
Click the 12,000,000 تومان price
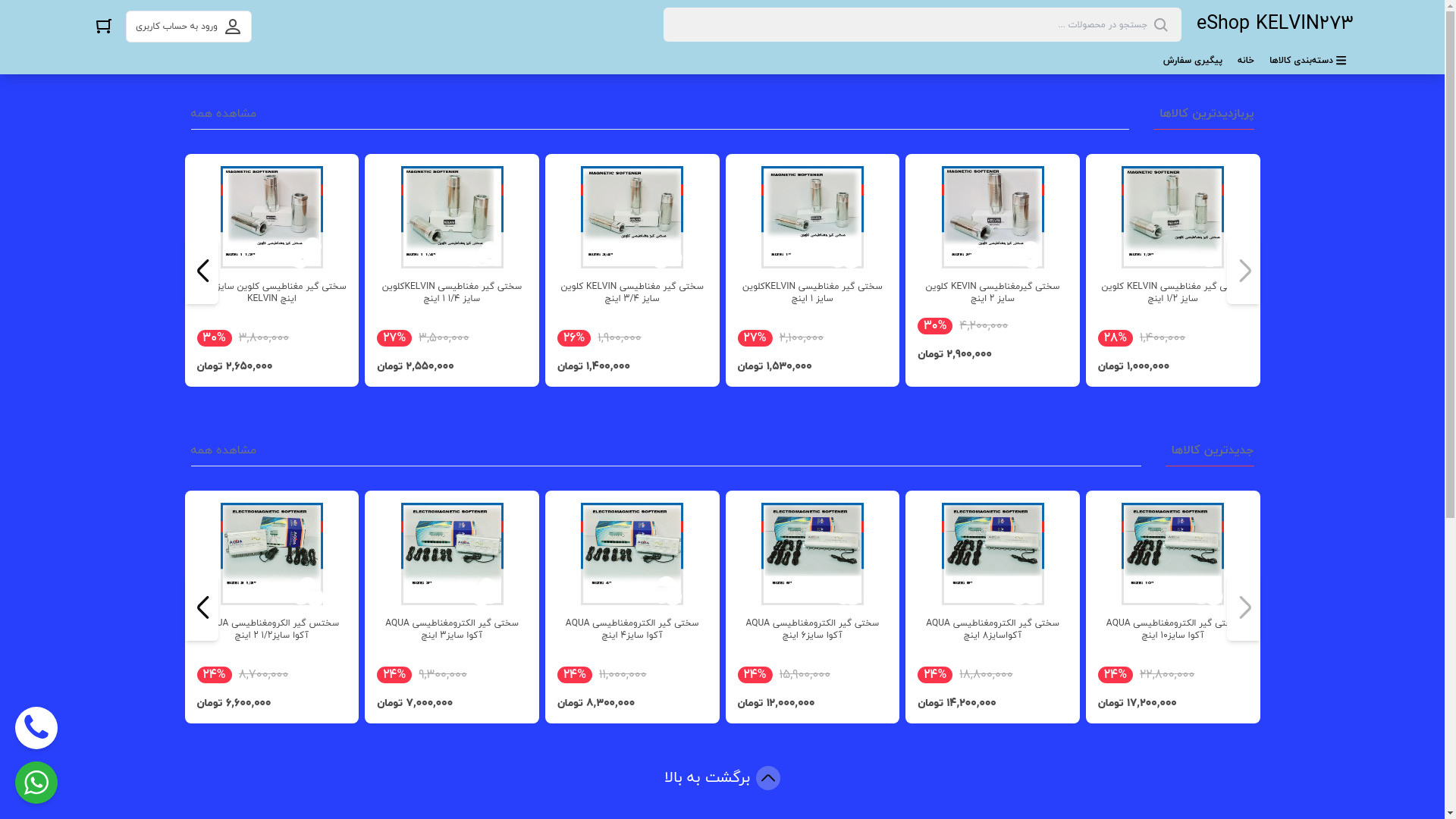pos(777,704)
